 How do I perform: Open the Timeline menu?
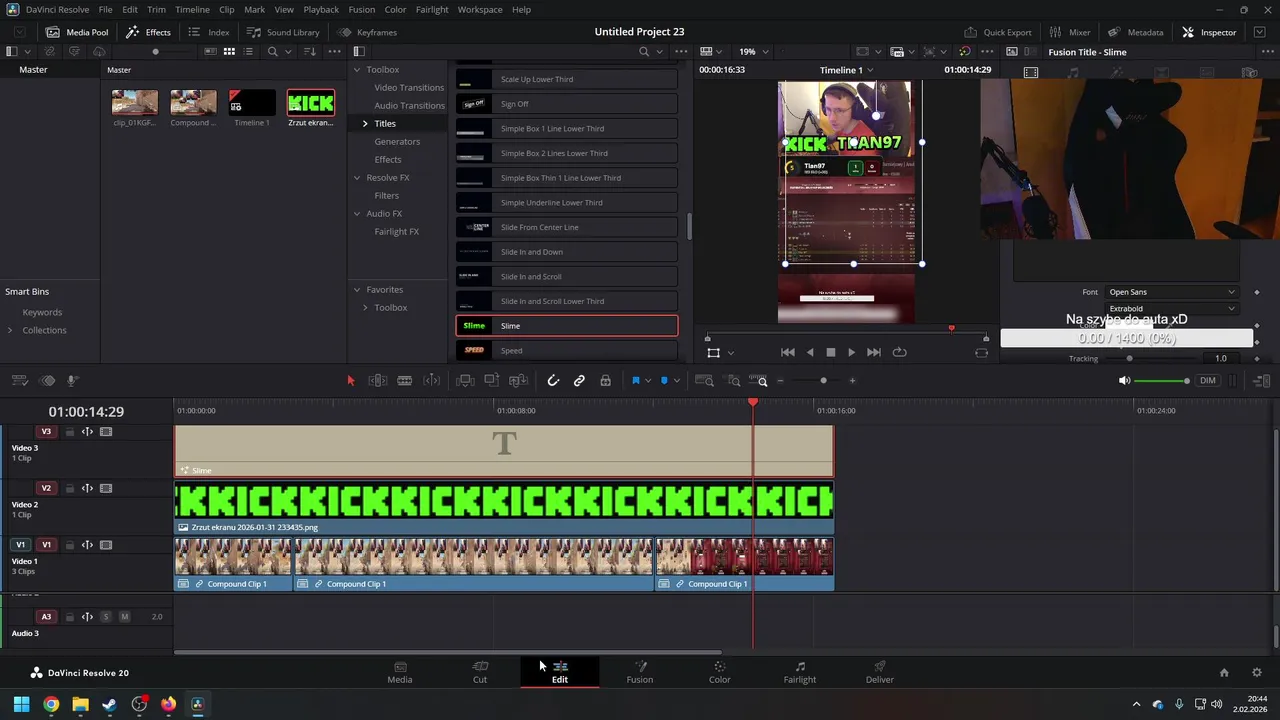pyautogui.click(x=192, y=9)
